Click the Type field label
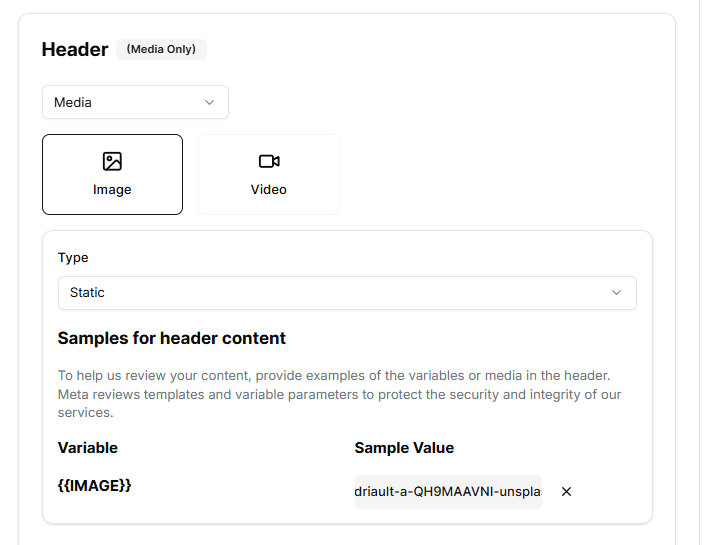 coord(73,258)
